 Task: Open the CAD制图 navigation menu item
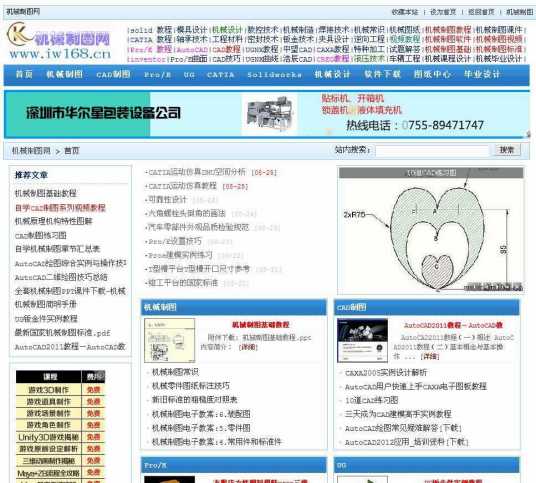pos(113,74)
